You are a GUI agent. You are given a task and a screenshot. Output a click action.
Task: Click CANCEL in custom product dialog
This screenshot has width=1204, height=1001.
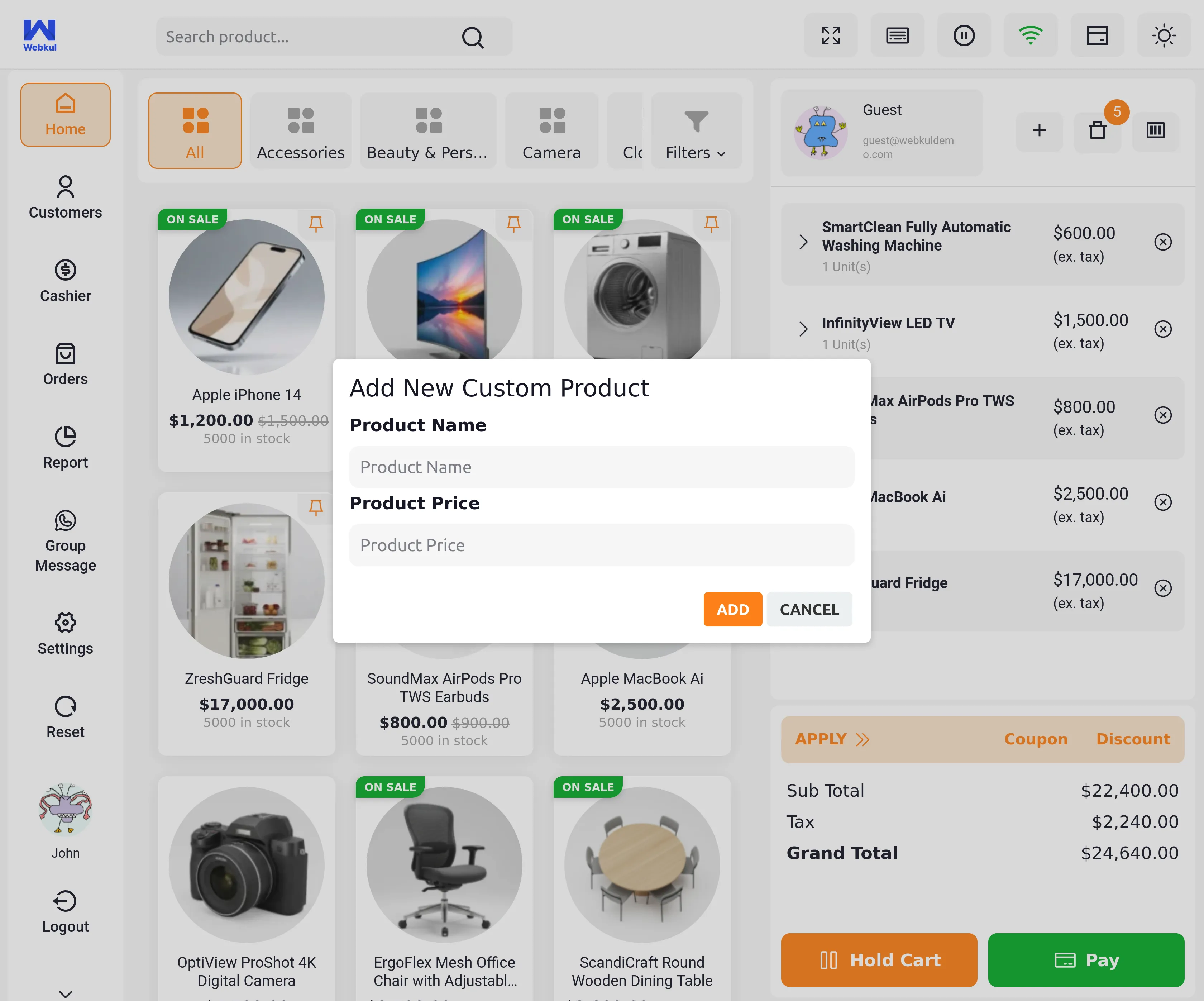(x=809, y=609)
